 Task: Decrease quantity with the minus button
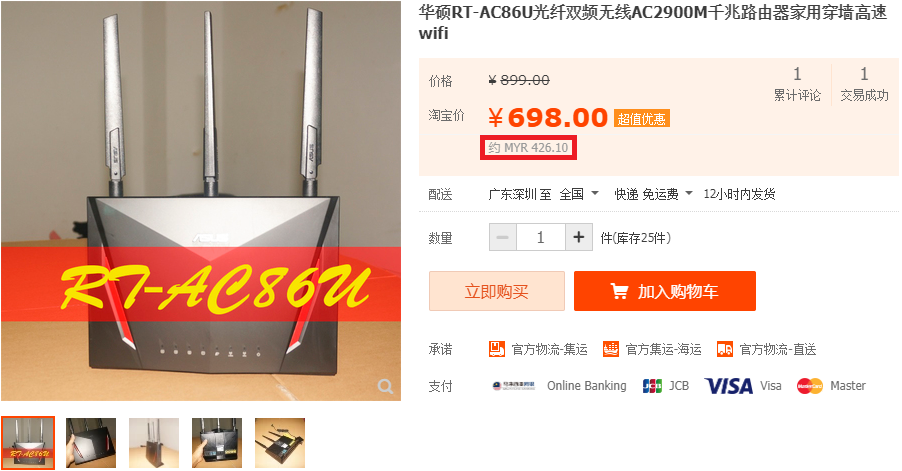(503, 237)
